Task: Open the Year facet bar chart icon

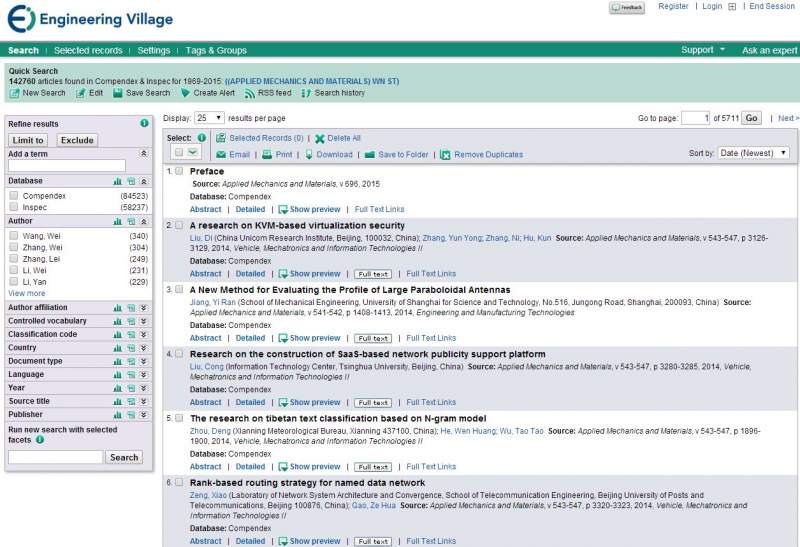Action: pyautogui.click(x=117, y=388)
